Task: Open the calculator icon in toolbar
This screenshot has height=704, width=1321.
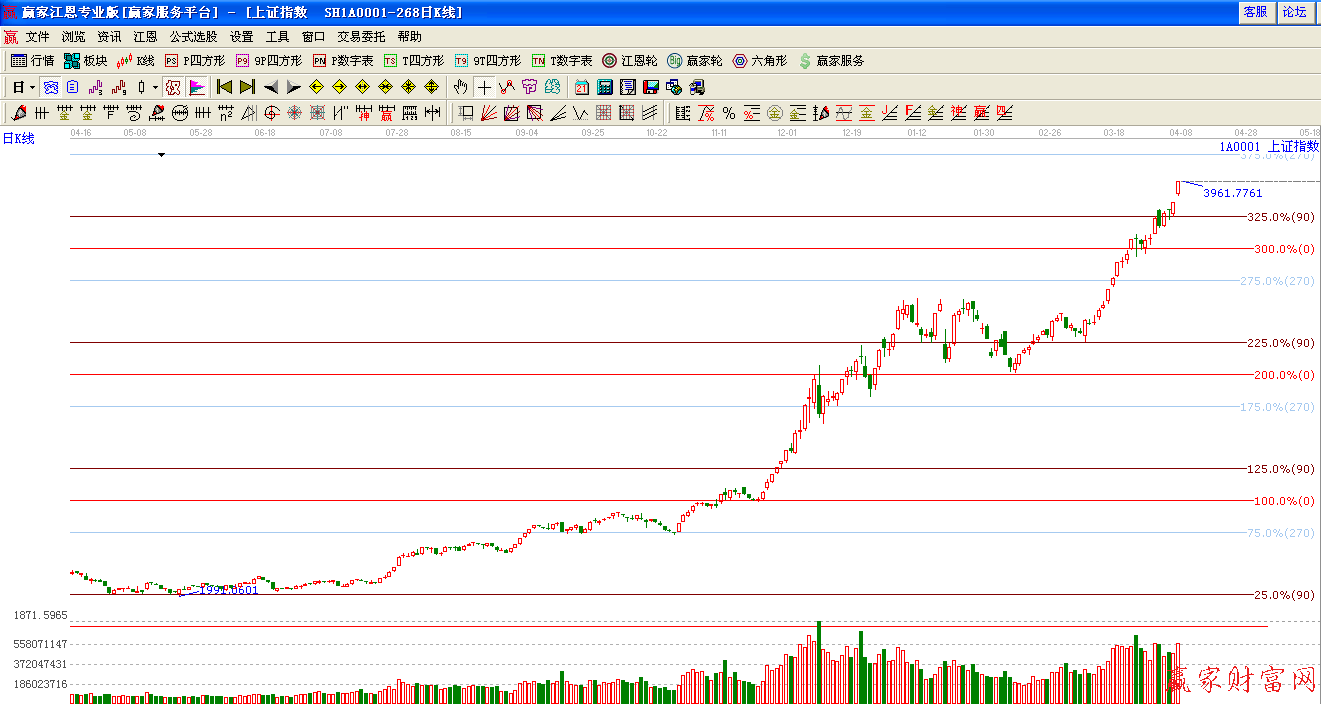Action: point(605,87)
